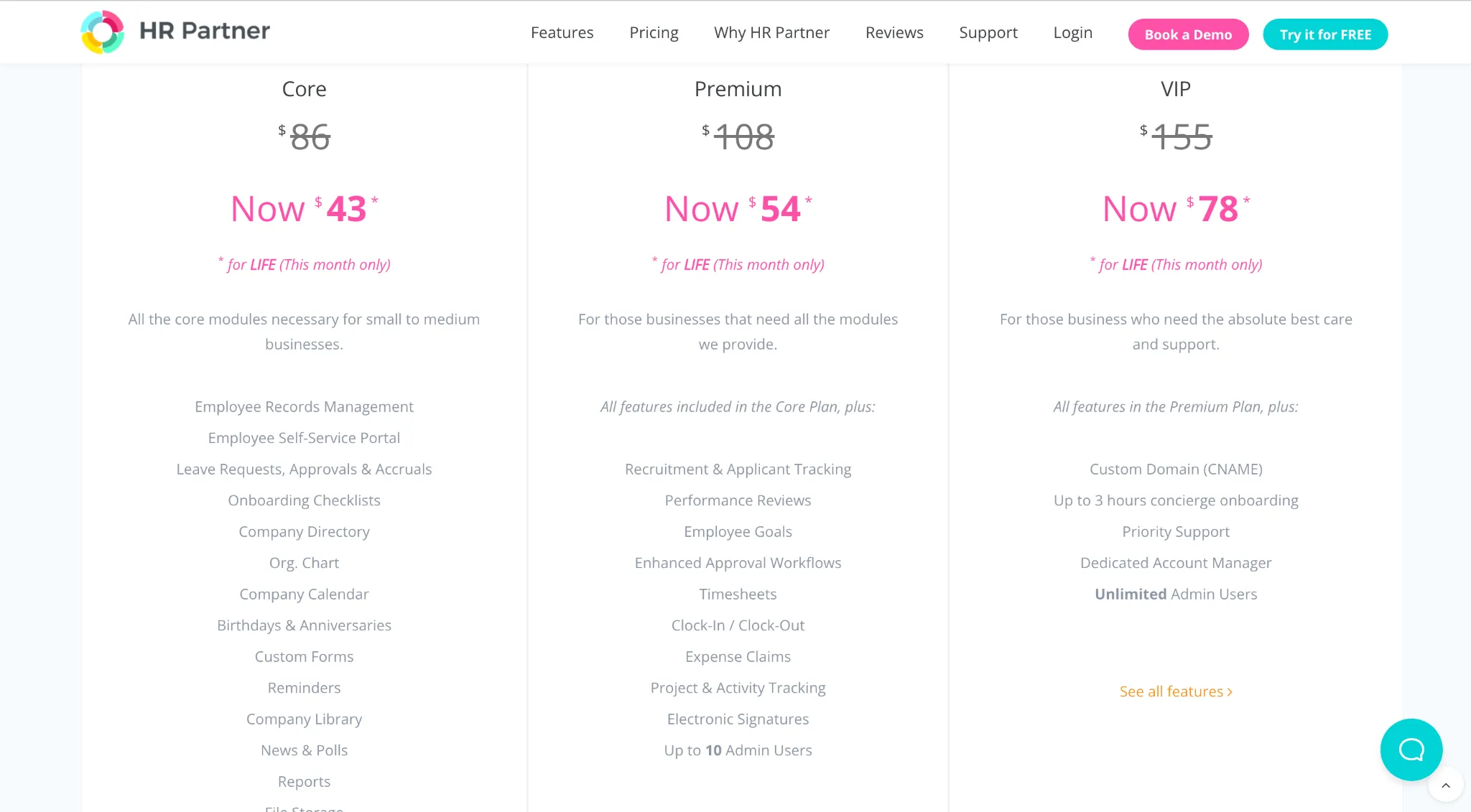The height and width of the screenshot is (812, 1471).
Task: Click the Core plan Now $43 price
Action: point(304,209)
